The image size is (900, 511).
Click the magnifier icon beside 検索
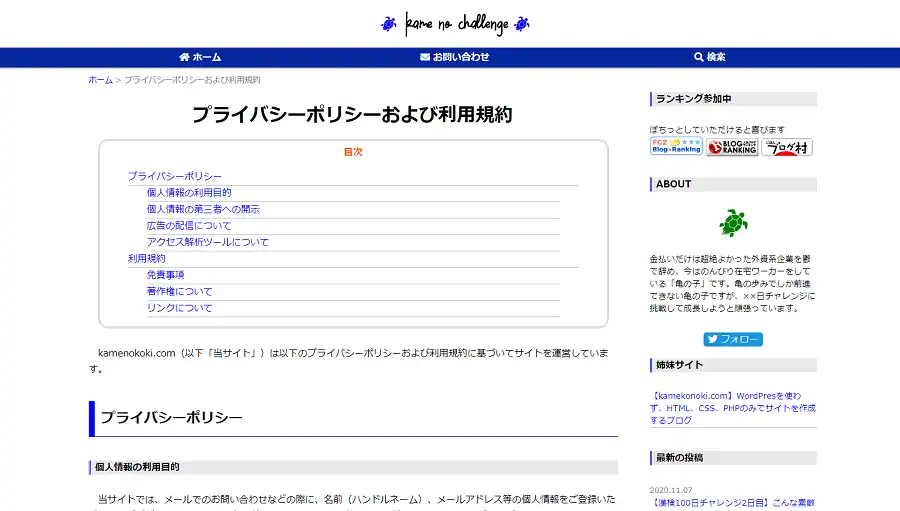point(699,57)
